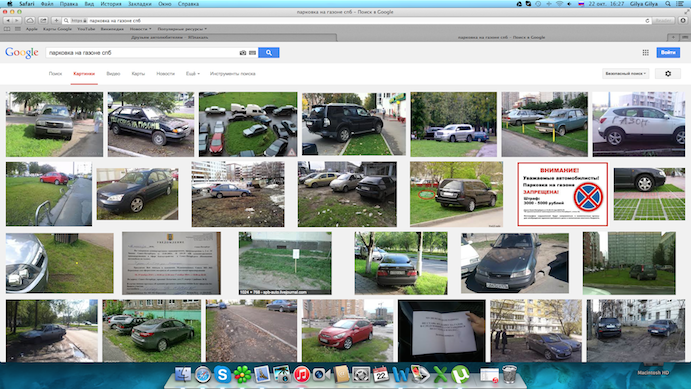This screenshot has width=691, height=389.
Task: Click the Reader button in address bar
Action: click(663, 21)
